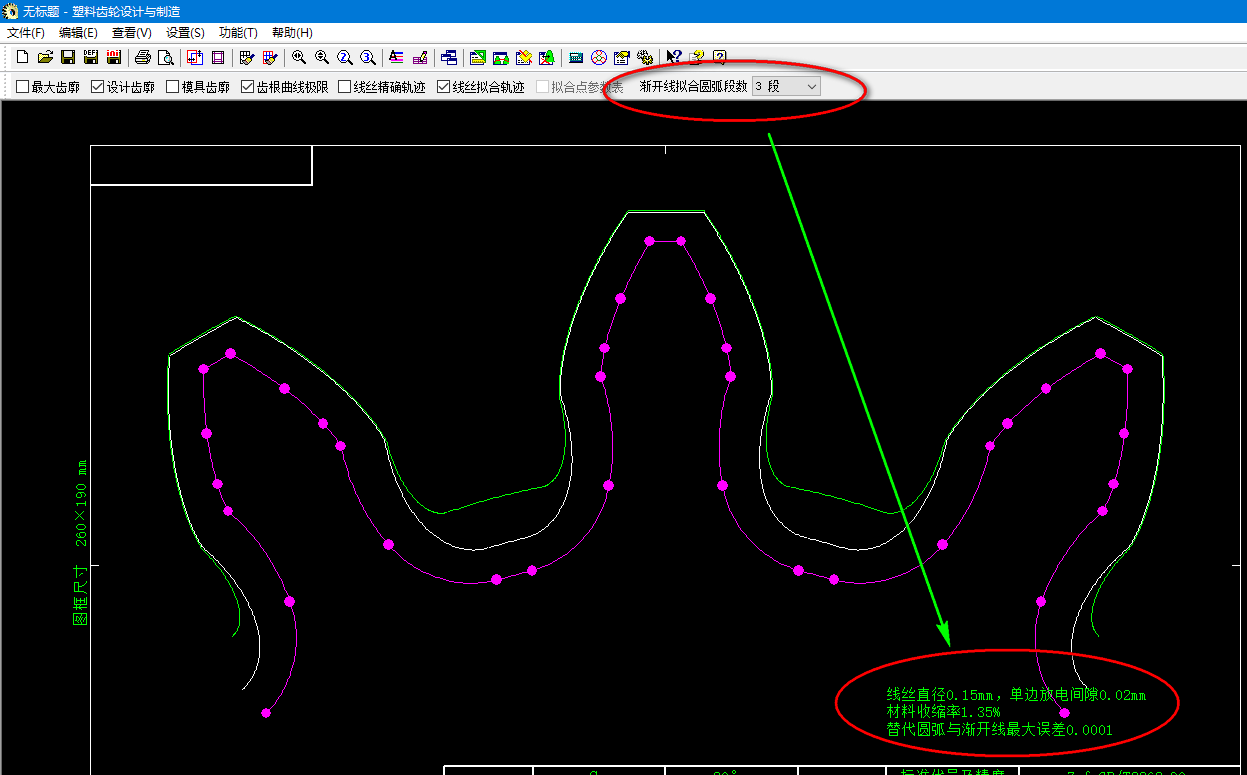
Task: Click the pencil over purple table icon
Action: (420, 57)
